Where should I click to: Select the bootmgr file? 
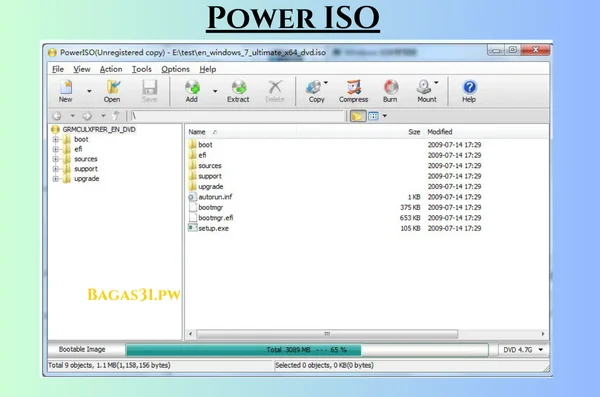pyautogui.click(x=210, y=207)
